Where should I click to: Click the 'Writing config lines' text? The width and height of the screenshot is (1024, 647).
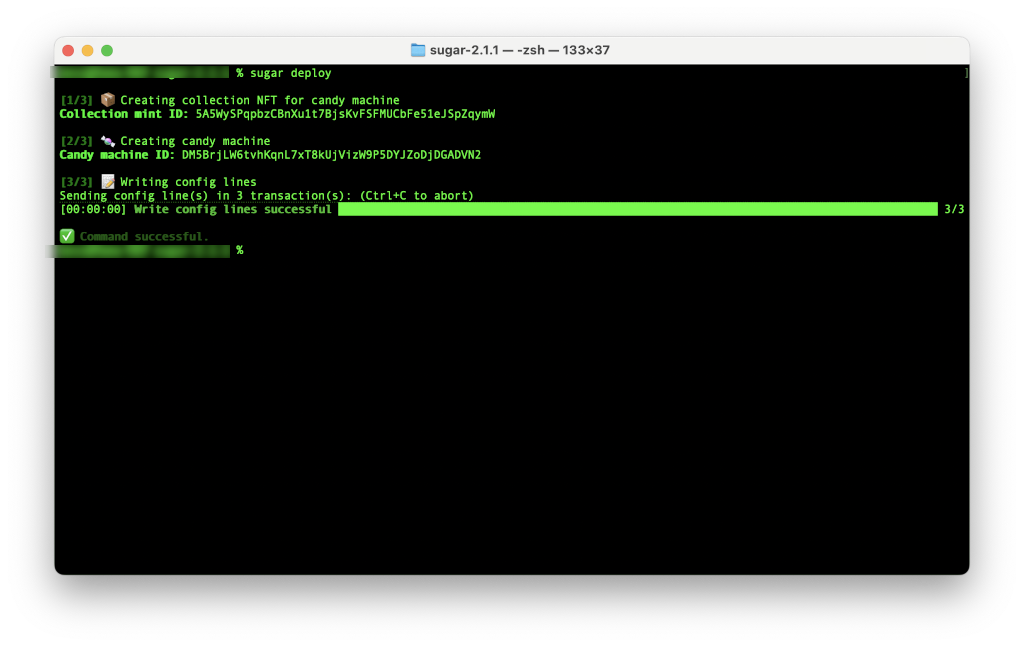pos(188,182)
